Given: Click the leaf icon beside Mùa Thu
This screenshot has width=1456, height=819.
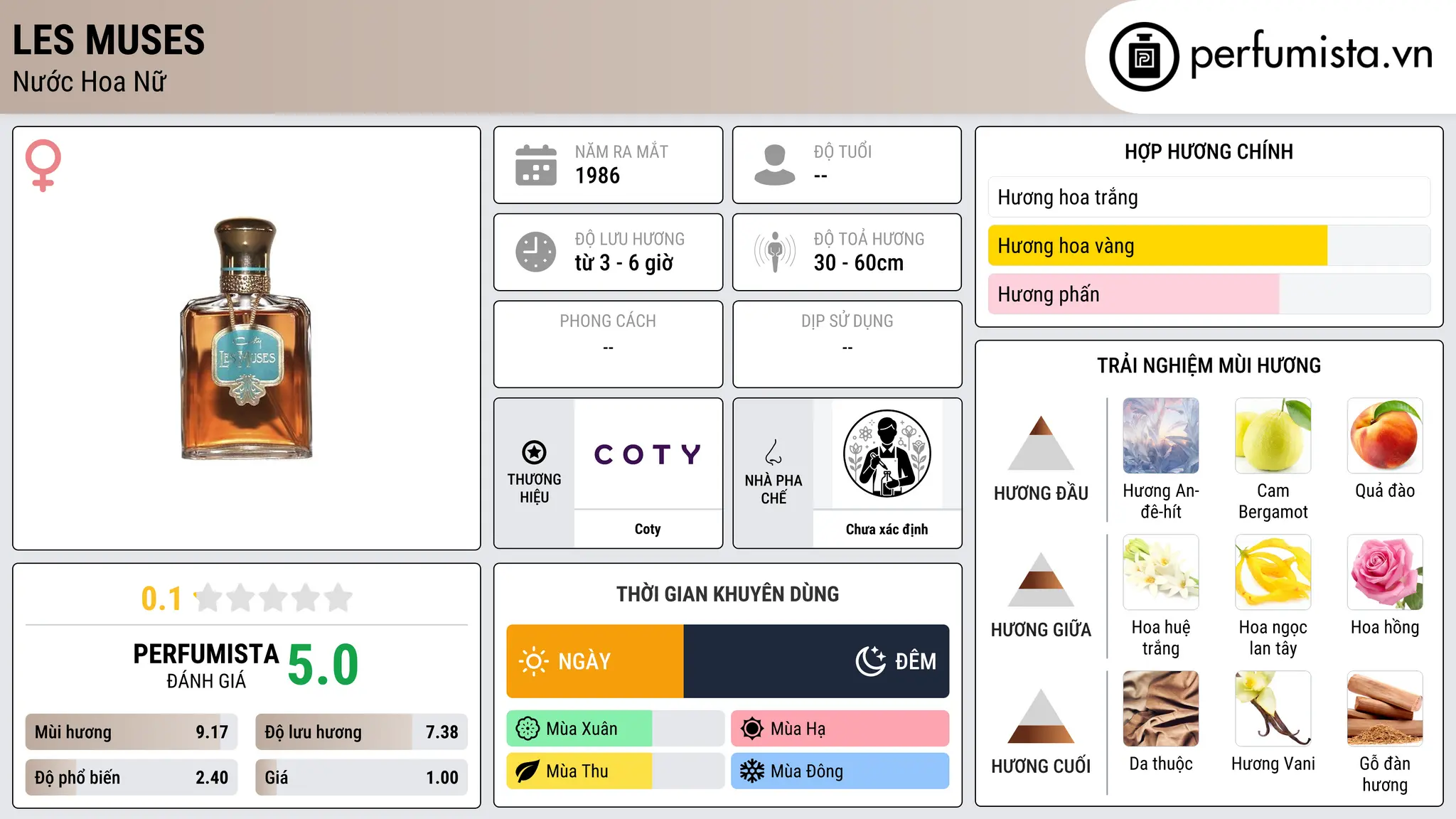Looking at the screenshot, I should pyautogui.click(x=528, y=771).
